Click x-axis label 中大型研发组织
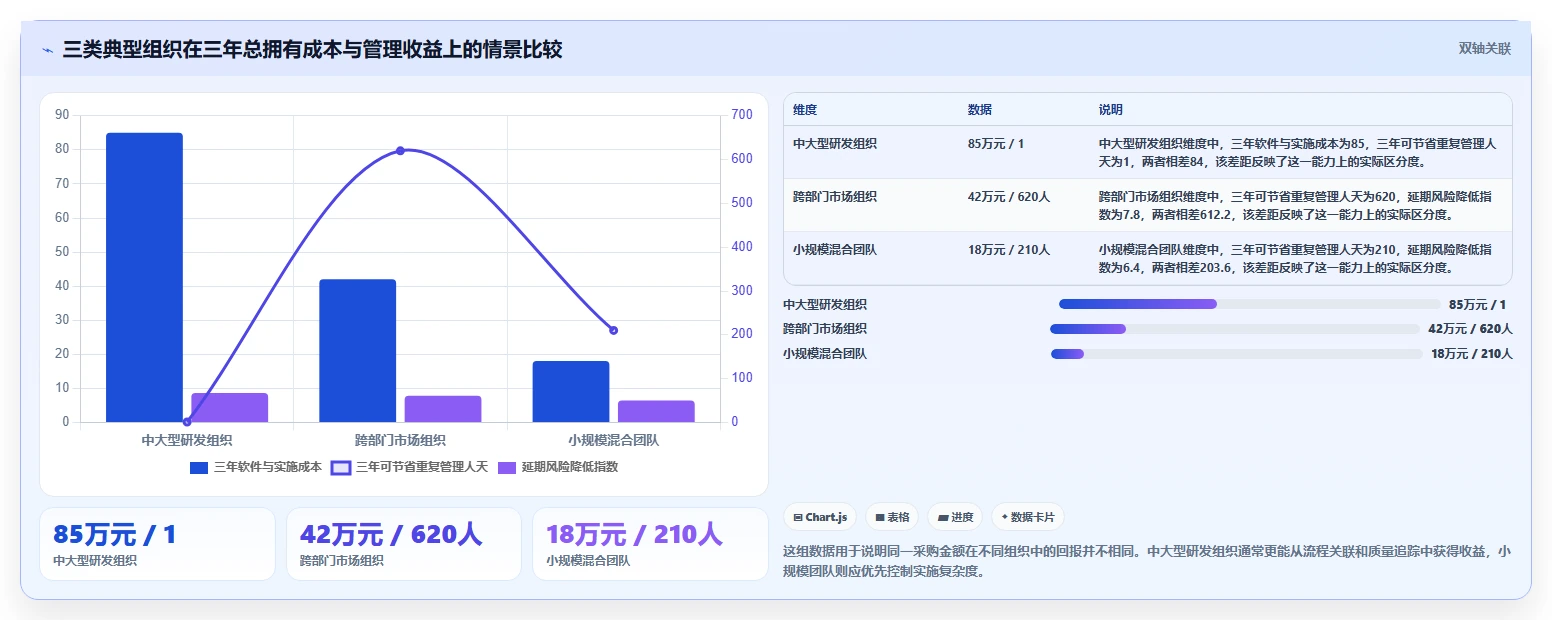 (187, 440)
